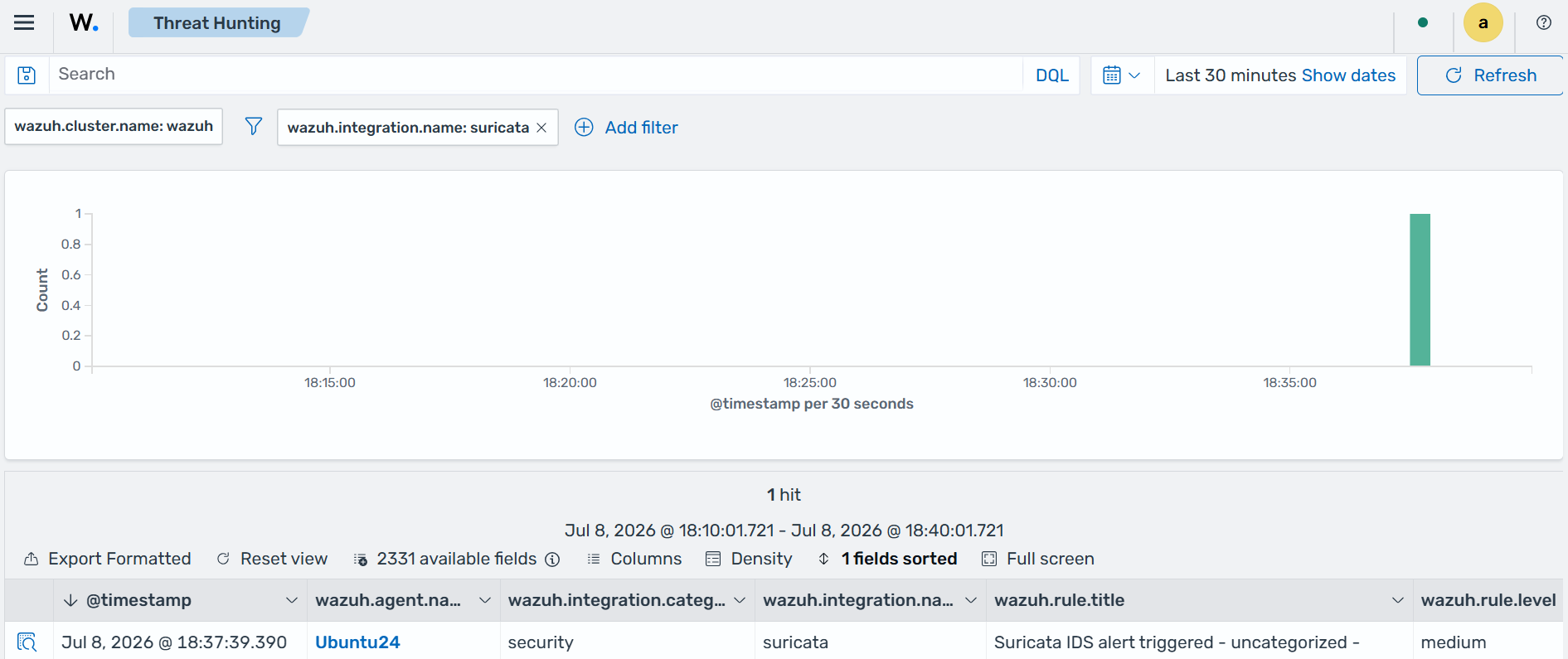This screenshot has height=659, width=1568.
Task: Open the hamburger navigation menu
Action: point(24,23)
